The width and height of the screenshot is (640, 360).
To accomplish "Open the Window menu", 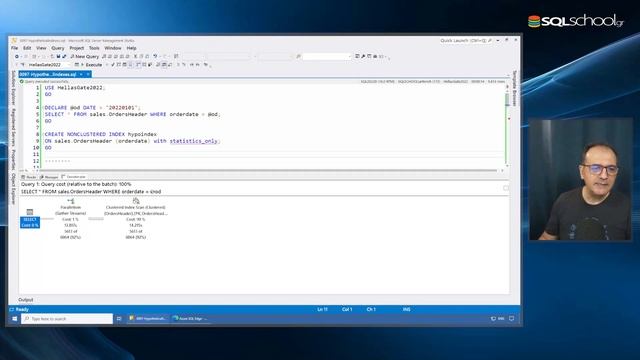I will coord(113,48).
